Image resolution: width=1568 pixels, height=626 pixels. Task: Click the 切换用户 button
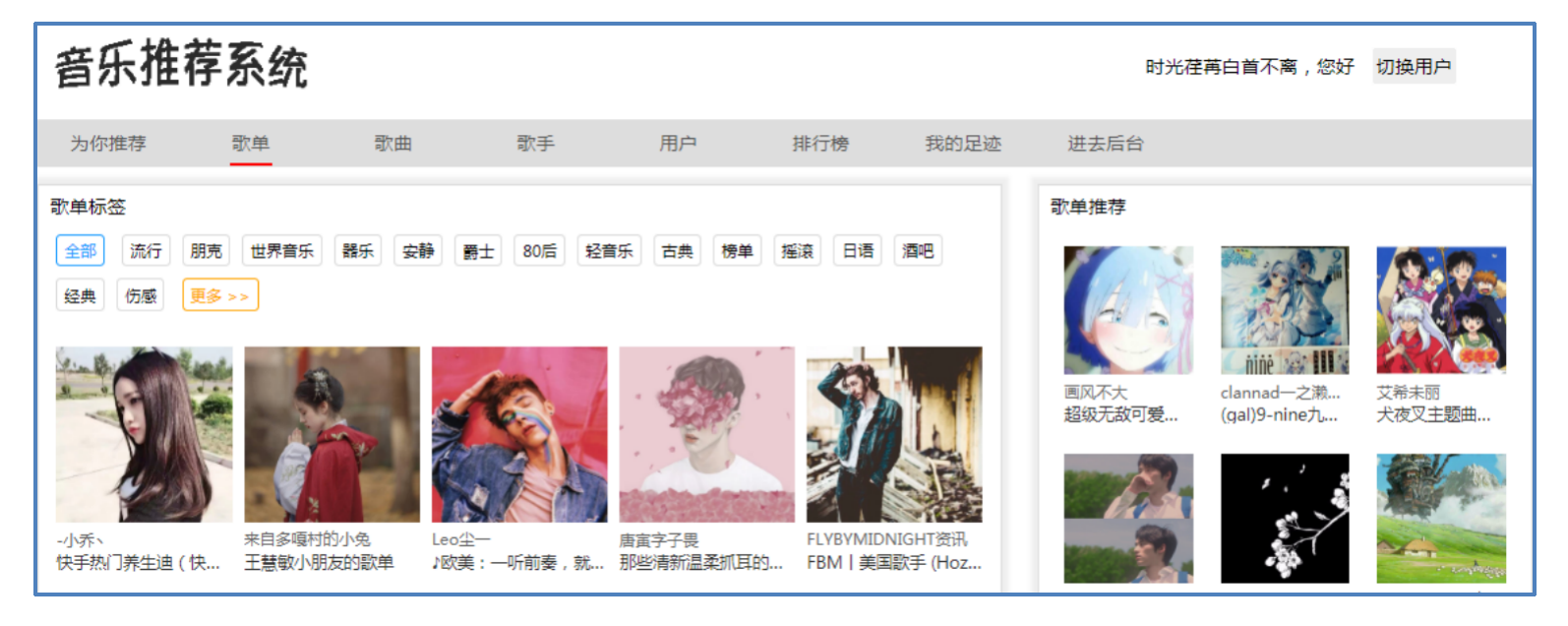pyautogui.click(x=1414, y=67)
